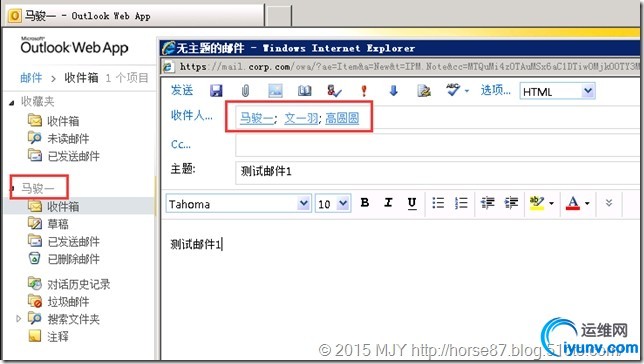This screenshot has width=644, height=364.
Task: Decrease paragraph indent
Action: coord(488,203)
